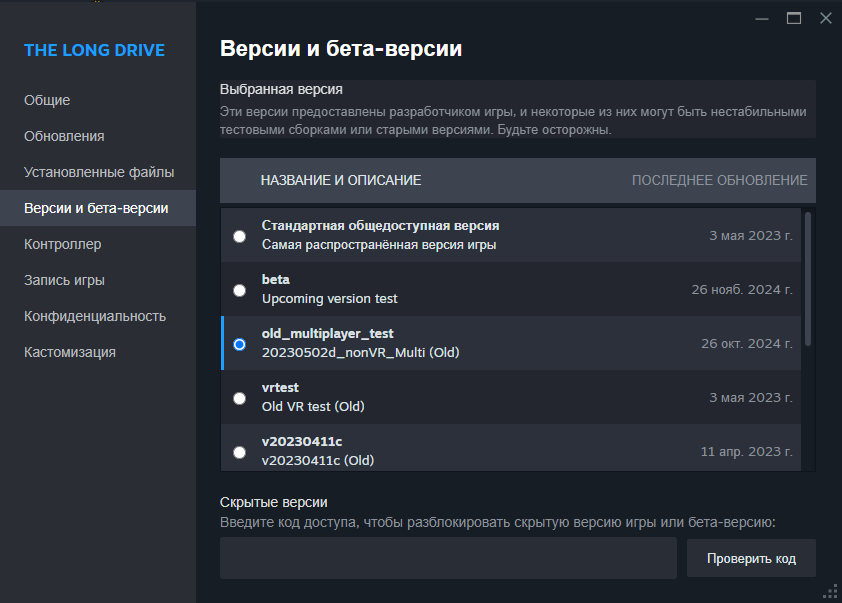
Task: Select the v20230411c version radio button
Action: click(239, 452)
